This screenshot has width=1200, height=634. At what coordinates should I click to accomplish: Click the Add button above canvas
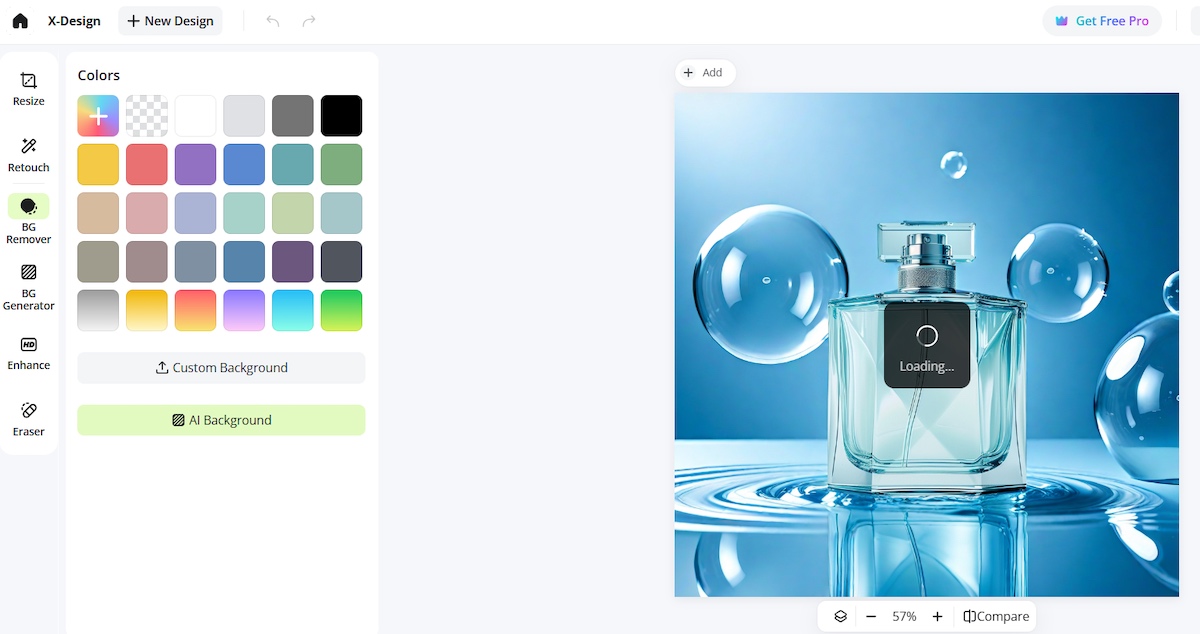pos(705,73)
